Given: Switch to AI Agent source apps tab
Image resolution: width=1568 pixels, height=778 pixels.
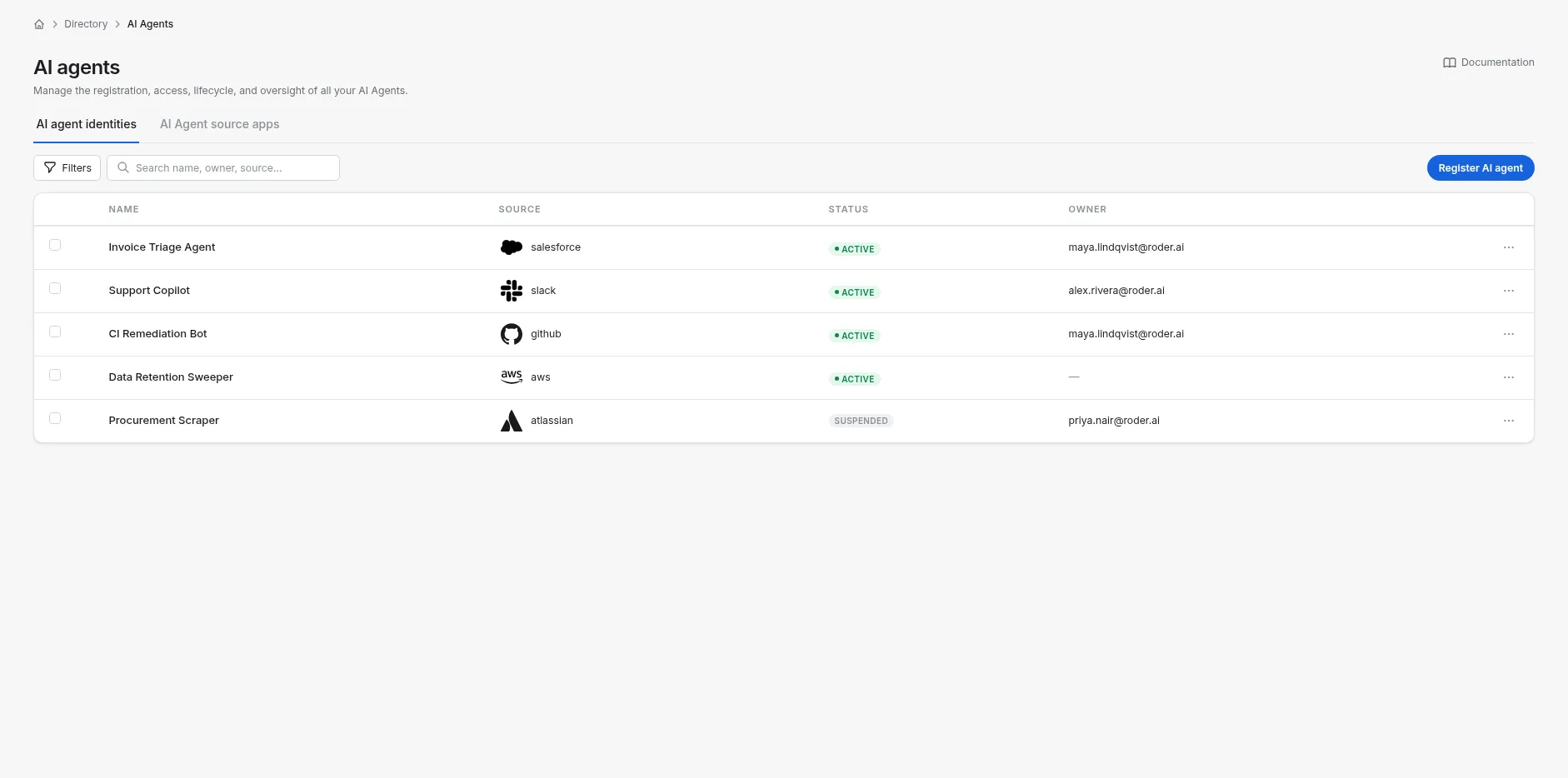Looking at the screenshot, I should (220, 124).
